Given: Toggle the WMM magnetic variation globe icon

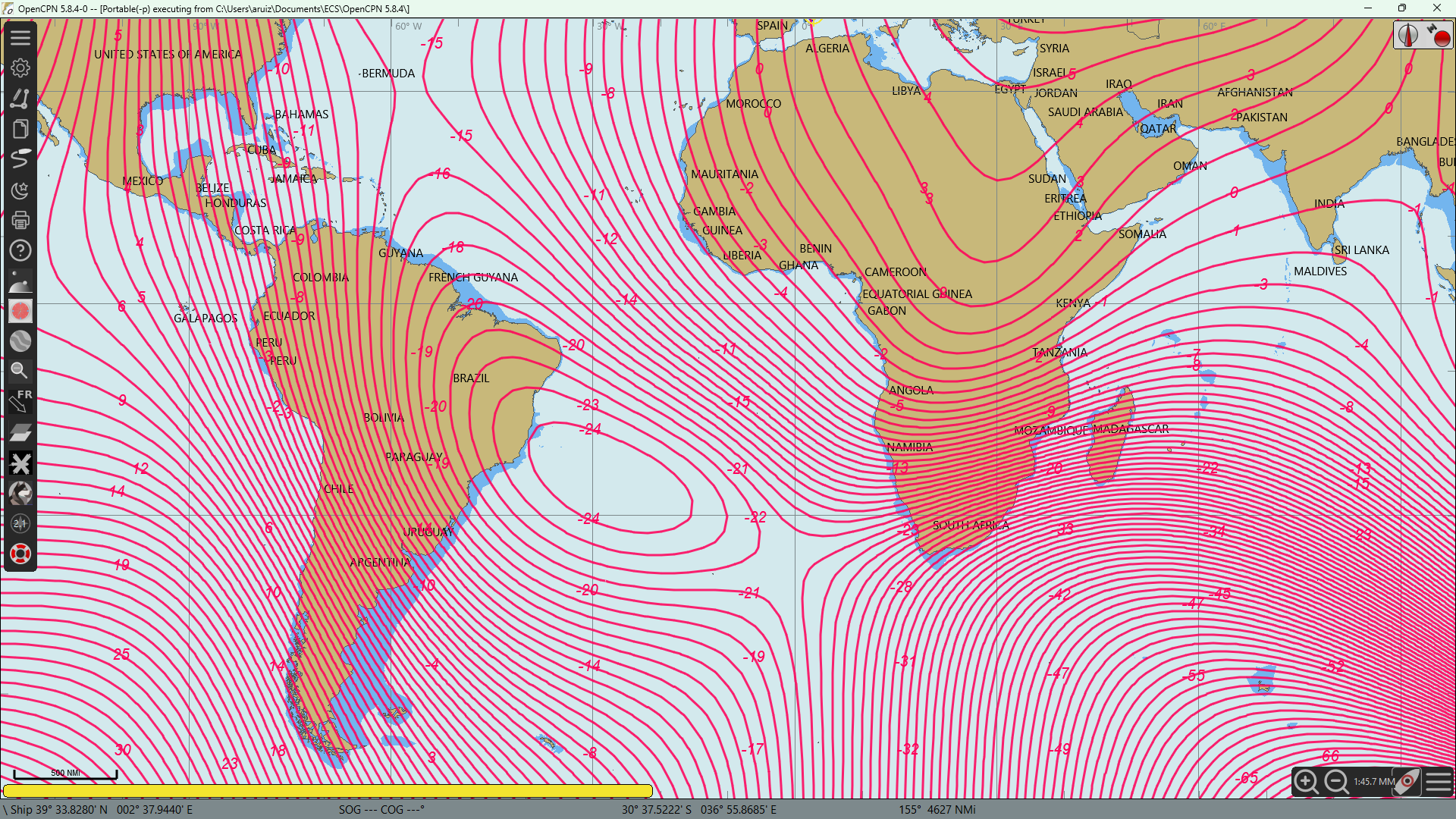Looking at the screenshot, I should (20, 341).
